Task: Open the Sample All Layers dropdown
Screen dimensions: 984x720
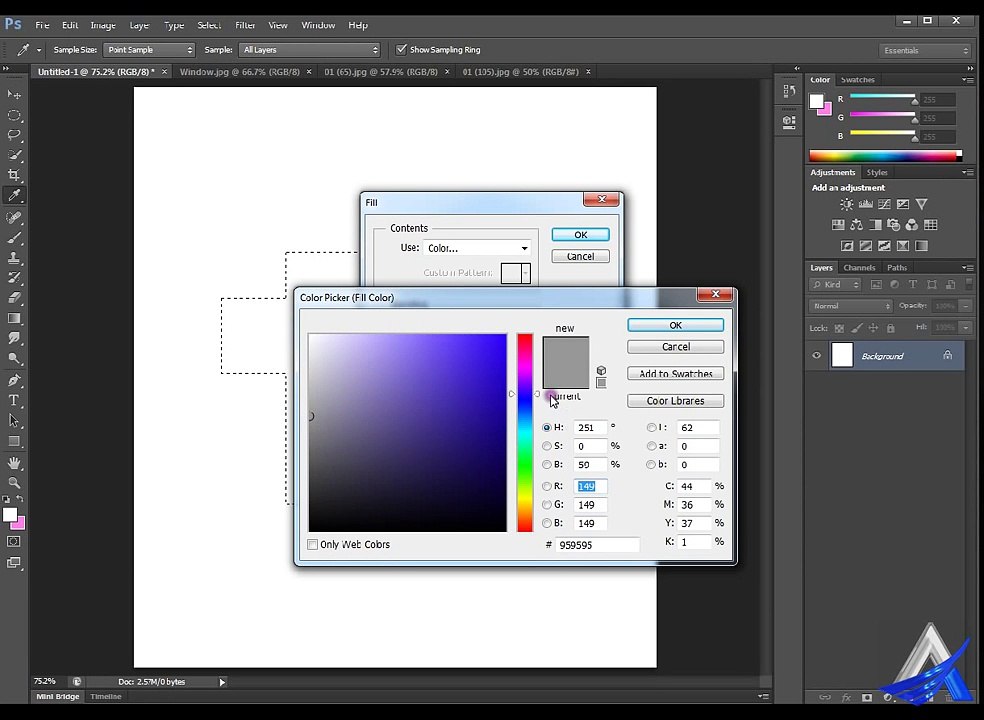Action: (310, 50)
